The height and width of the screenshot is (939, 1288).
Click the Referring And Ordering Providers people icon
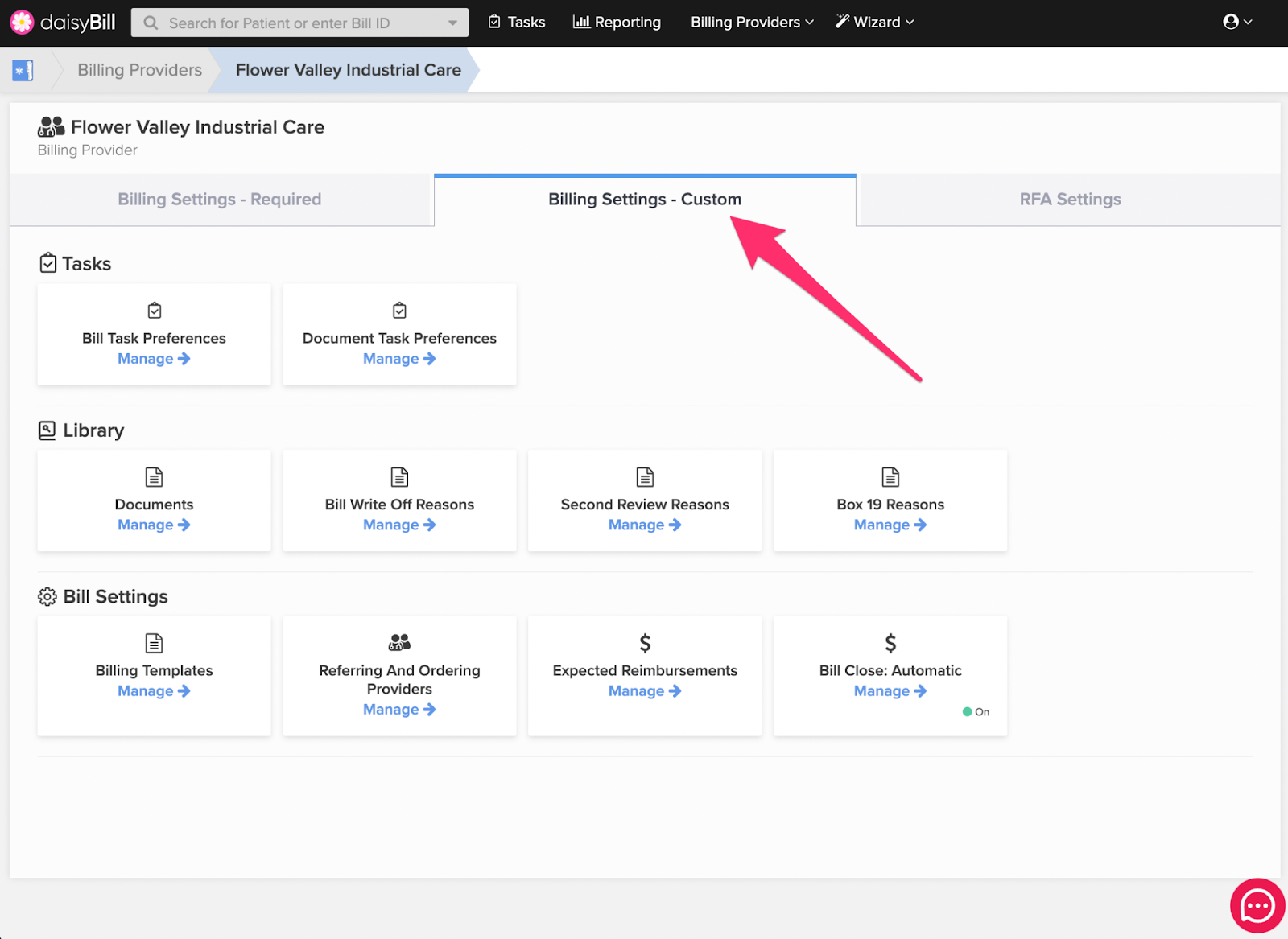[399, 642]
